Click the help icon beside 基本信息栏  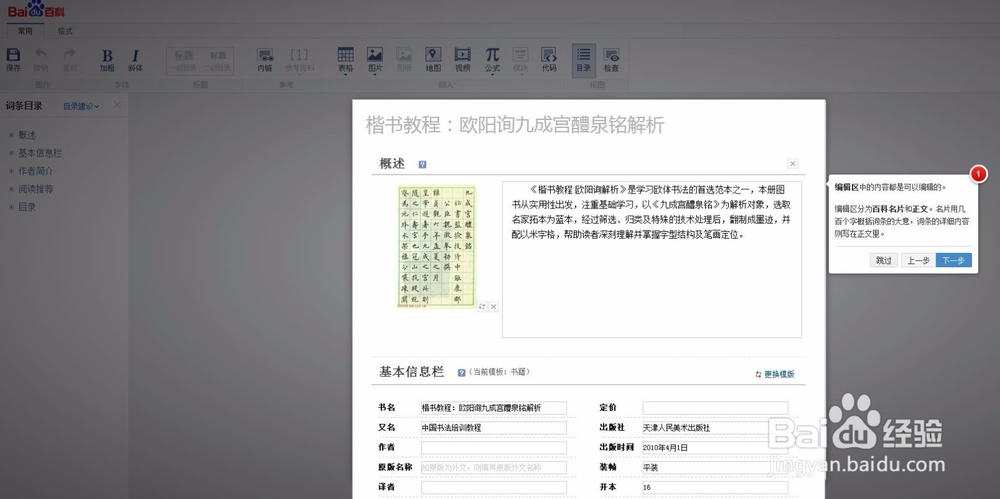pos(462,373)
